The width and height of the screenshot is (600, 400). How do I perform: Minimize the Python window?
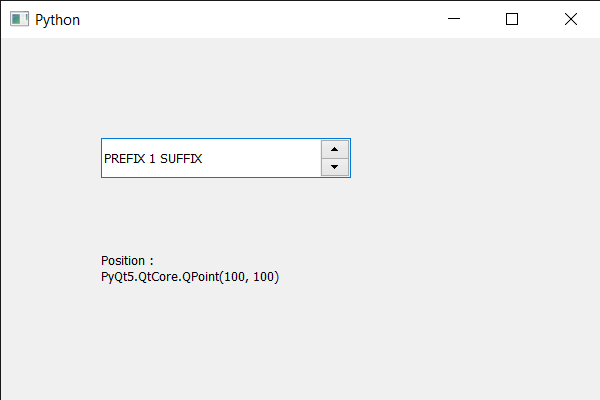coord(454,19)
